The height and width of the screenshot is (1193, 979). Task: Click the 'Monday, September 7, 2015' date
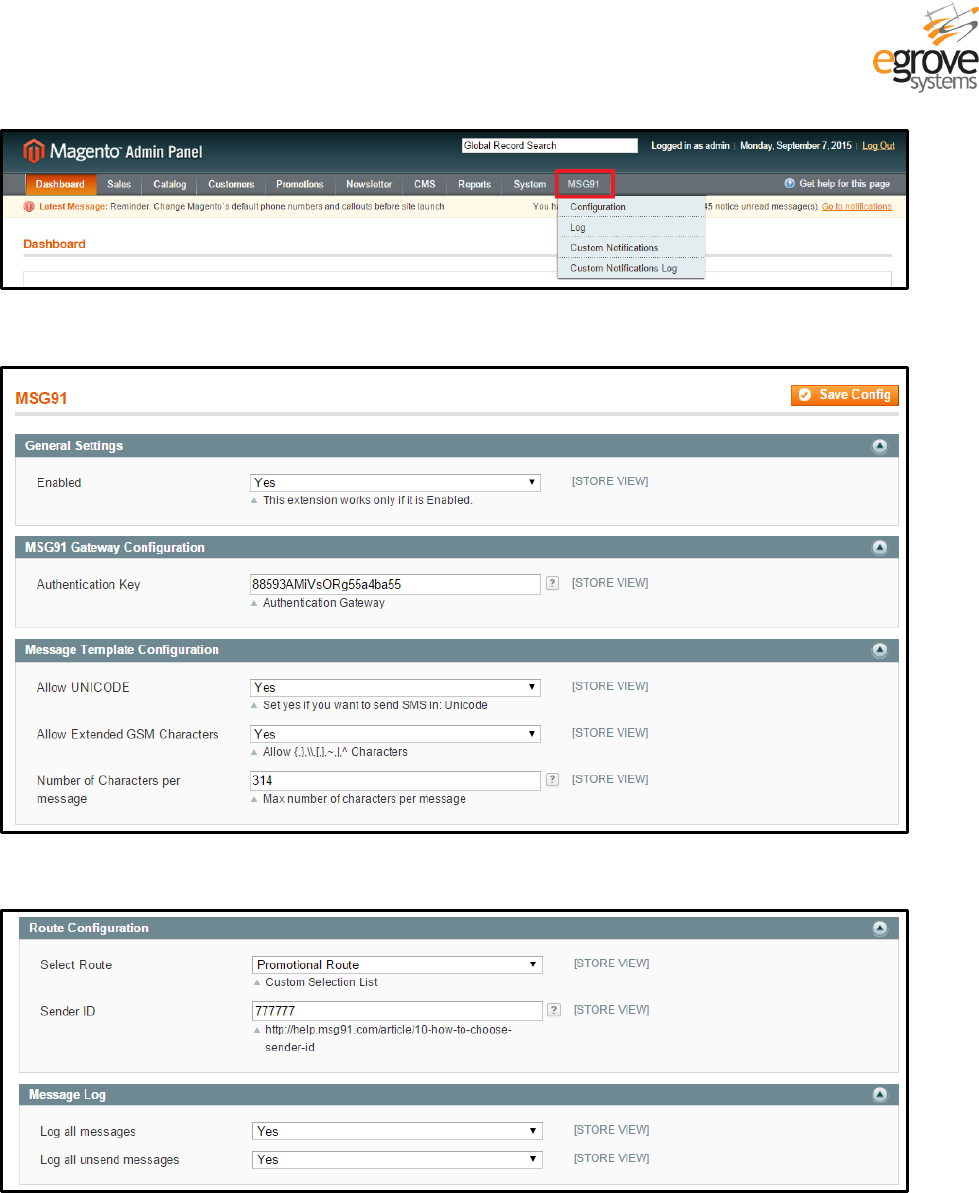tap(796, 146)
